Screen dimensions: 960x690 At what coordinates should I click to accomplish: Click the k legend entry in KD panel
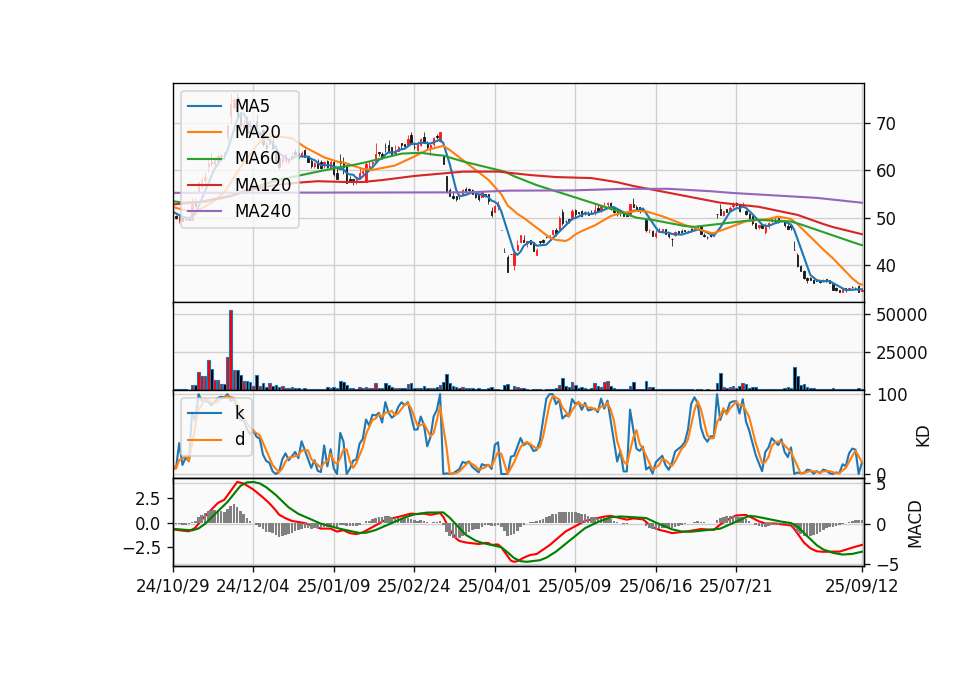(240, 413)
